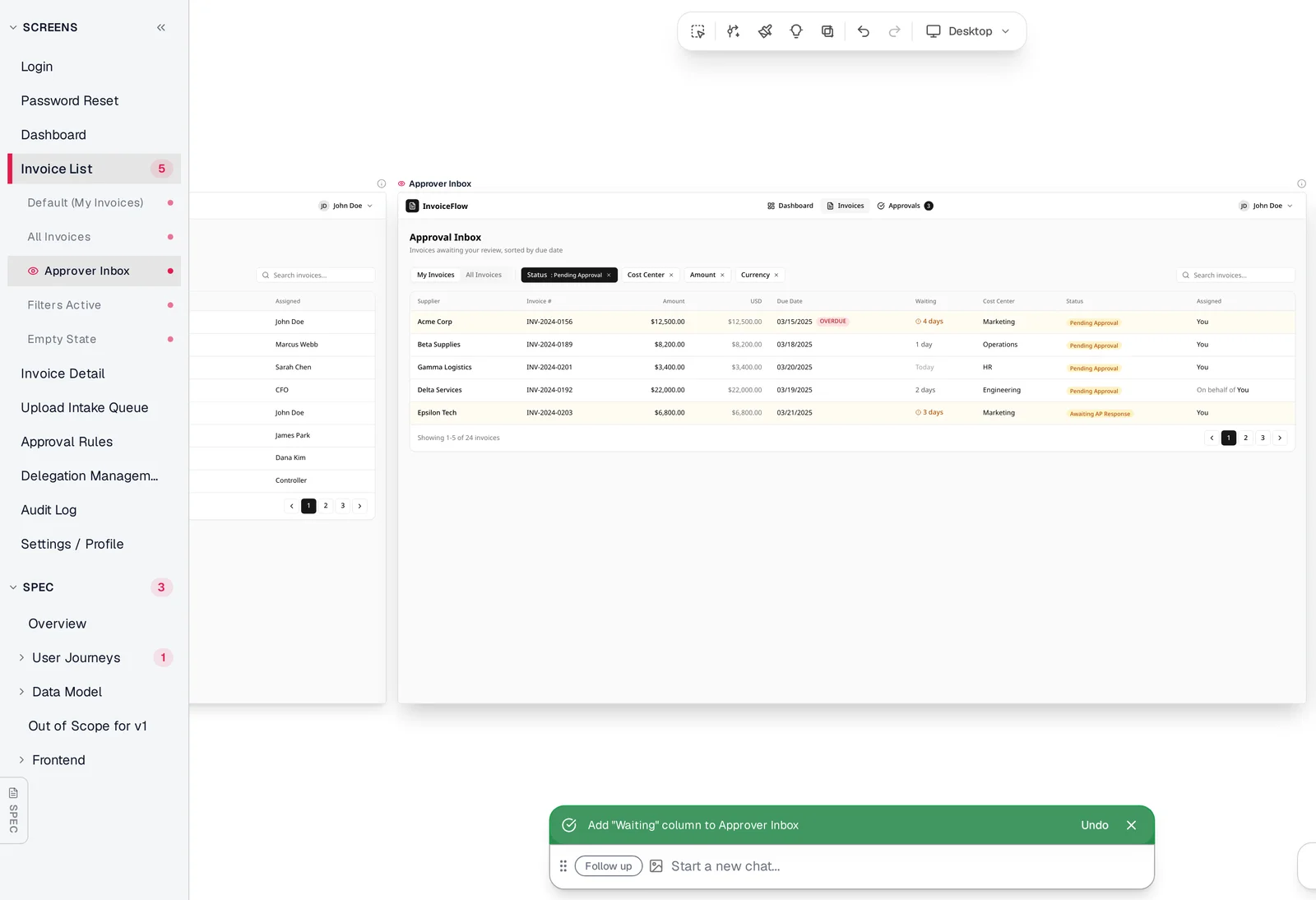Open Dashboard nav item in InvoiceFlow header
Viewport: 1316px width, 900px height.
[x=790, y=206]
